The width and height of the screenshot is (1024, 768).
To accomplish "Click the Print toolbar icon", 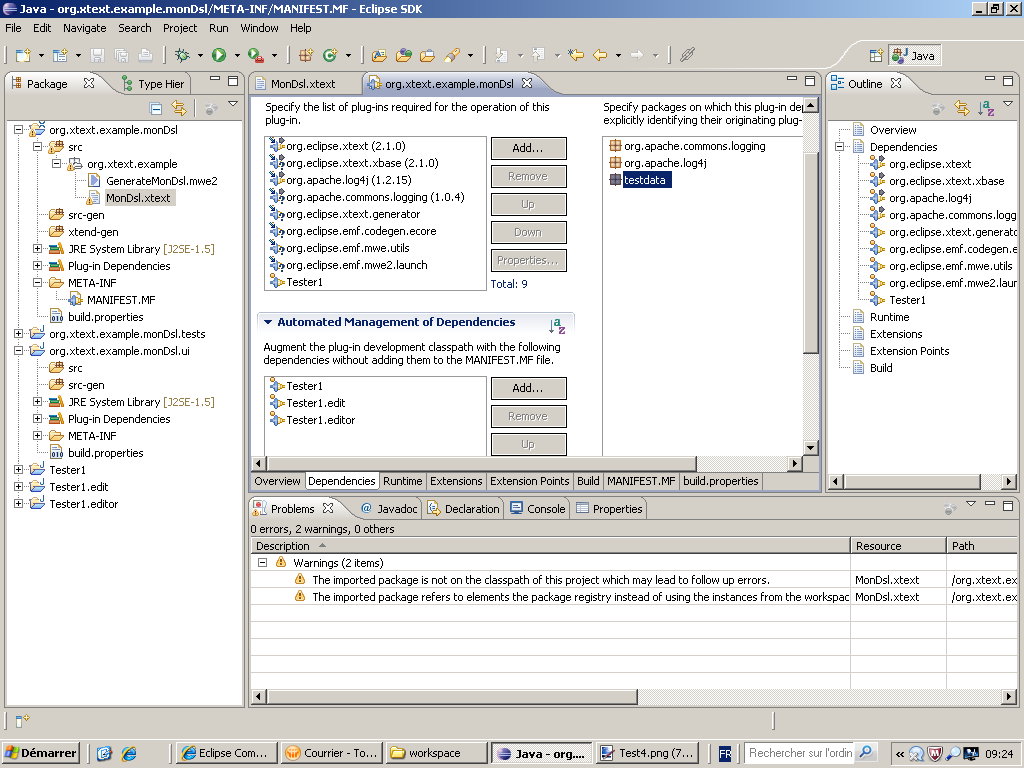I will tap(145, 56).
